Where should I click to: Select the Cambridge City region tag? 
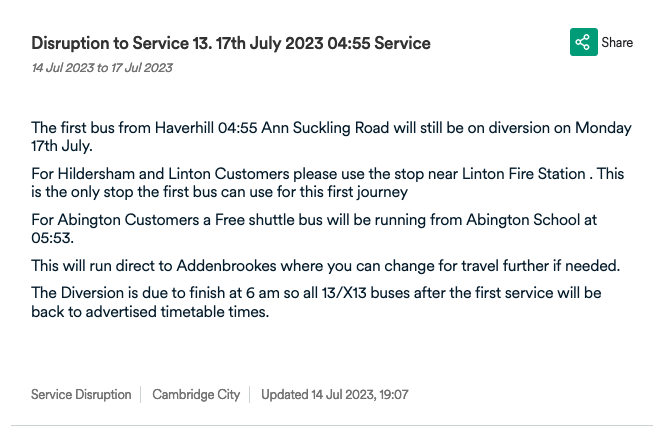pos(196,395)
